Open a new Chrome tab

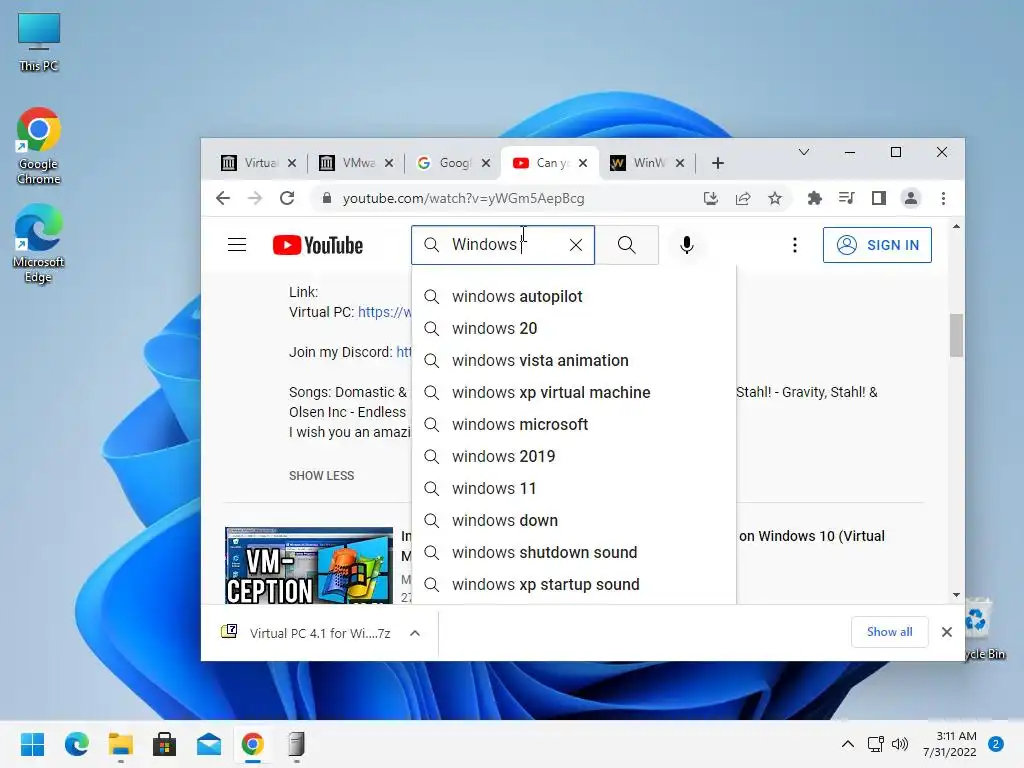(x=718, y=163)
